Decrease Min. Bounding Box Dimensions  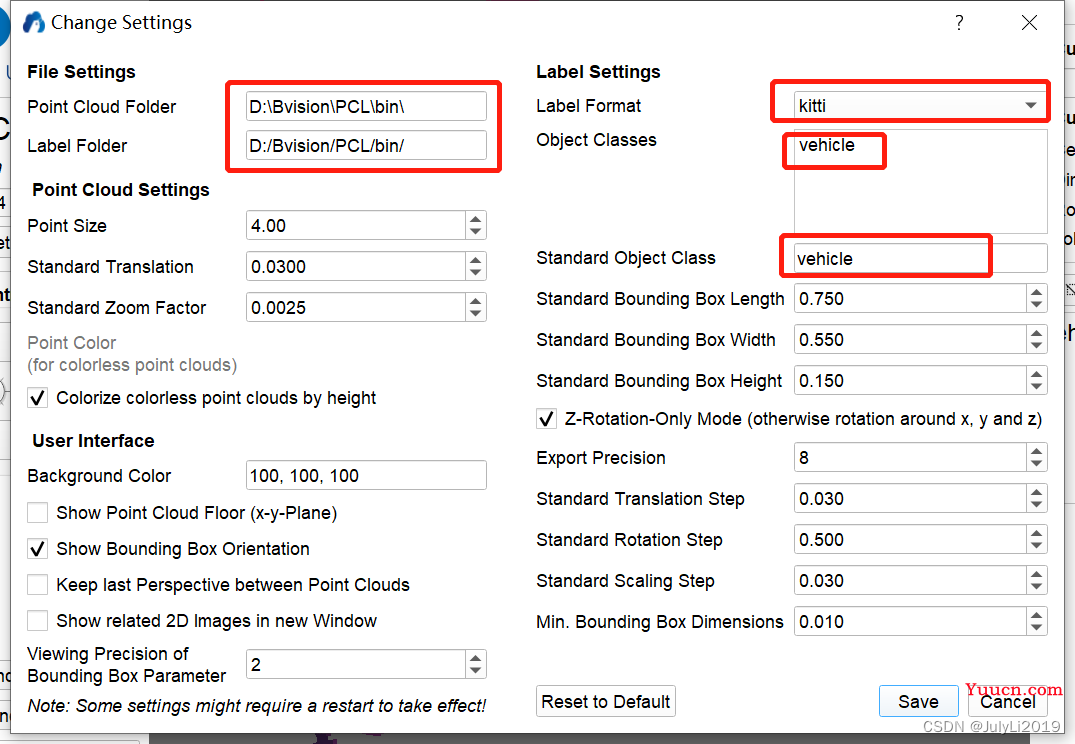pyautogui.click(x=1037, y=629)
